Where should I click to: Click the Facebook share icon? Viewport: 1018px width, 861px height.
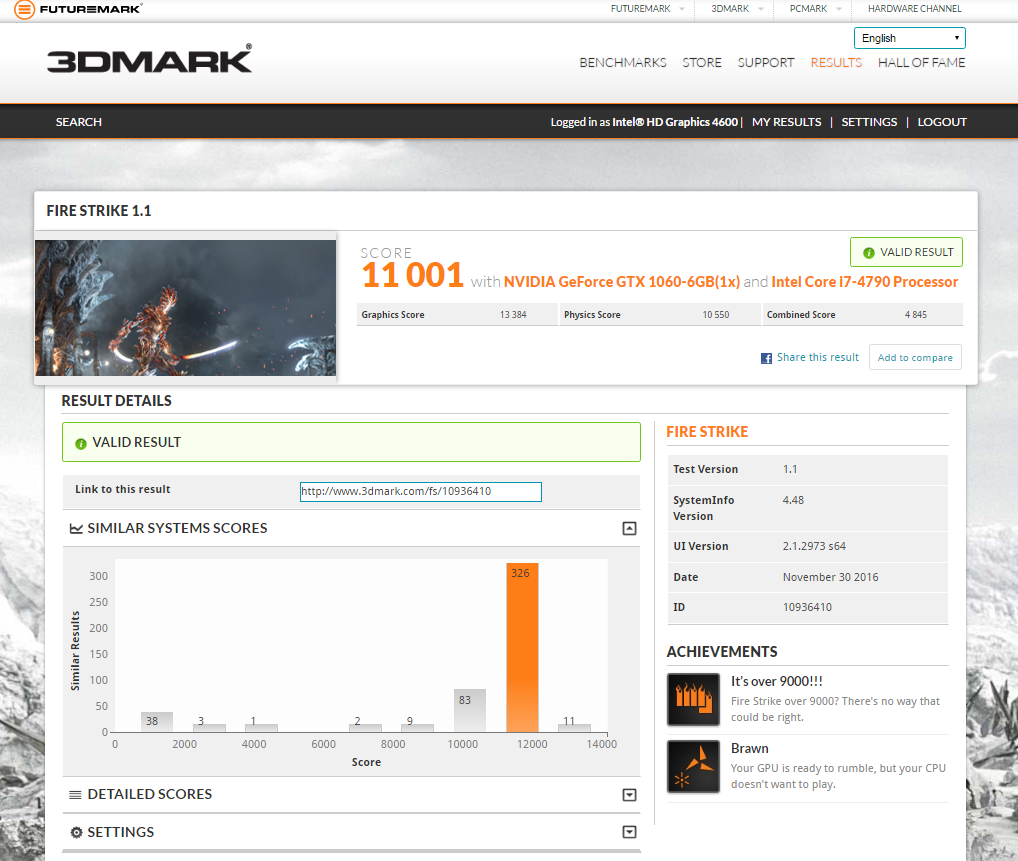pos(766,358)
